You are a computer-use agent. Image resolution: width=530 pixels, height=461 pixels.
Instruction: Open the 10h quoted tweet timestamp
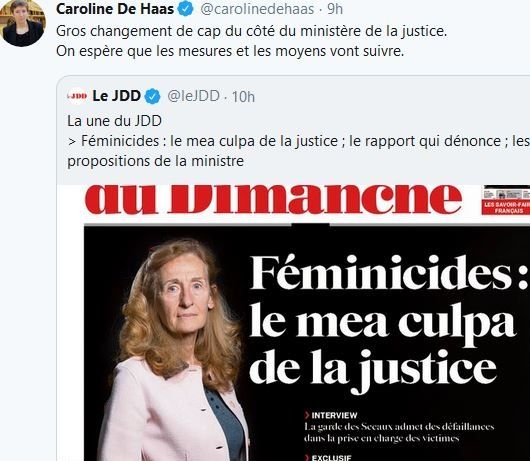(x=243, y=97)
